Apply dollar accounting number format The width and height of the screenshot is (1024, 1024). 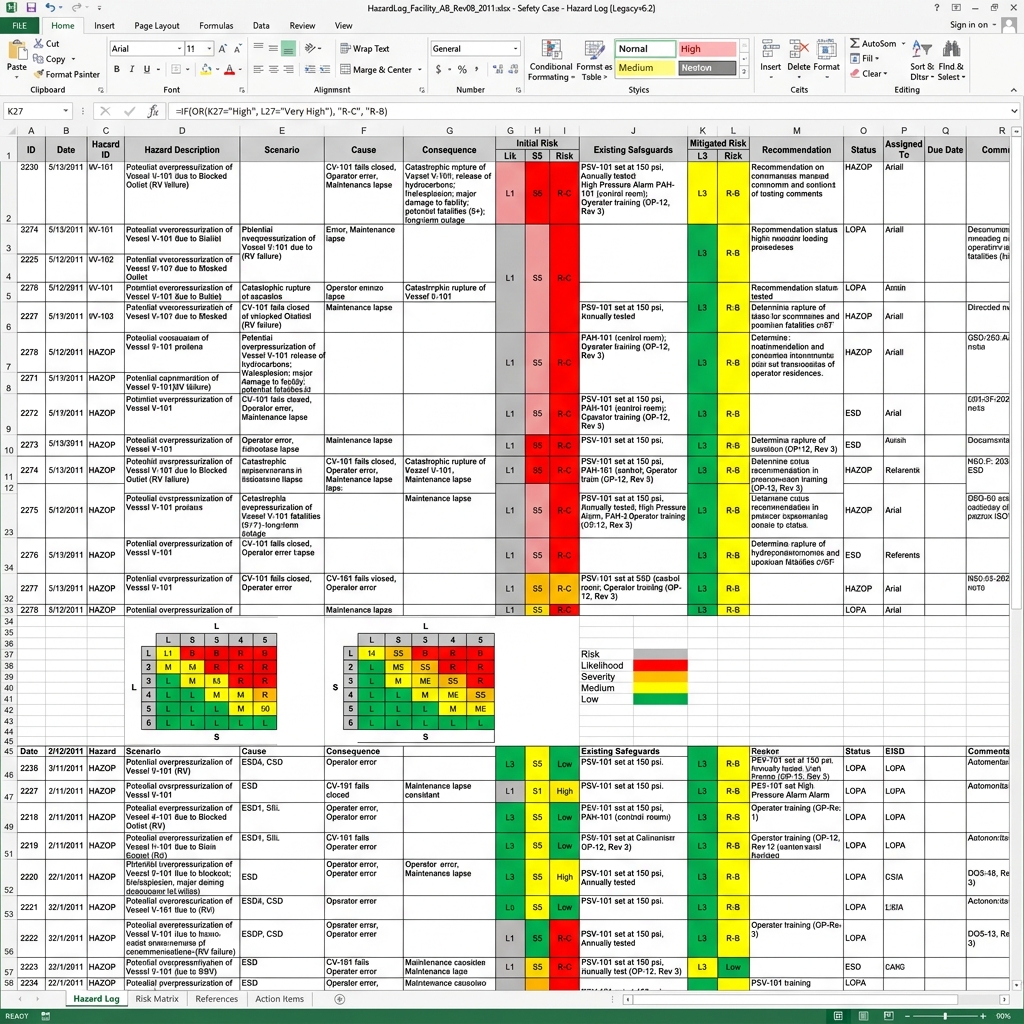click(438, 69)
